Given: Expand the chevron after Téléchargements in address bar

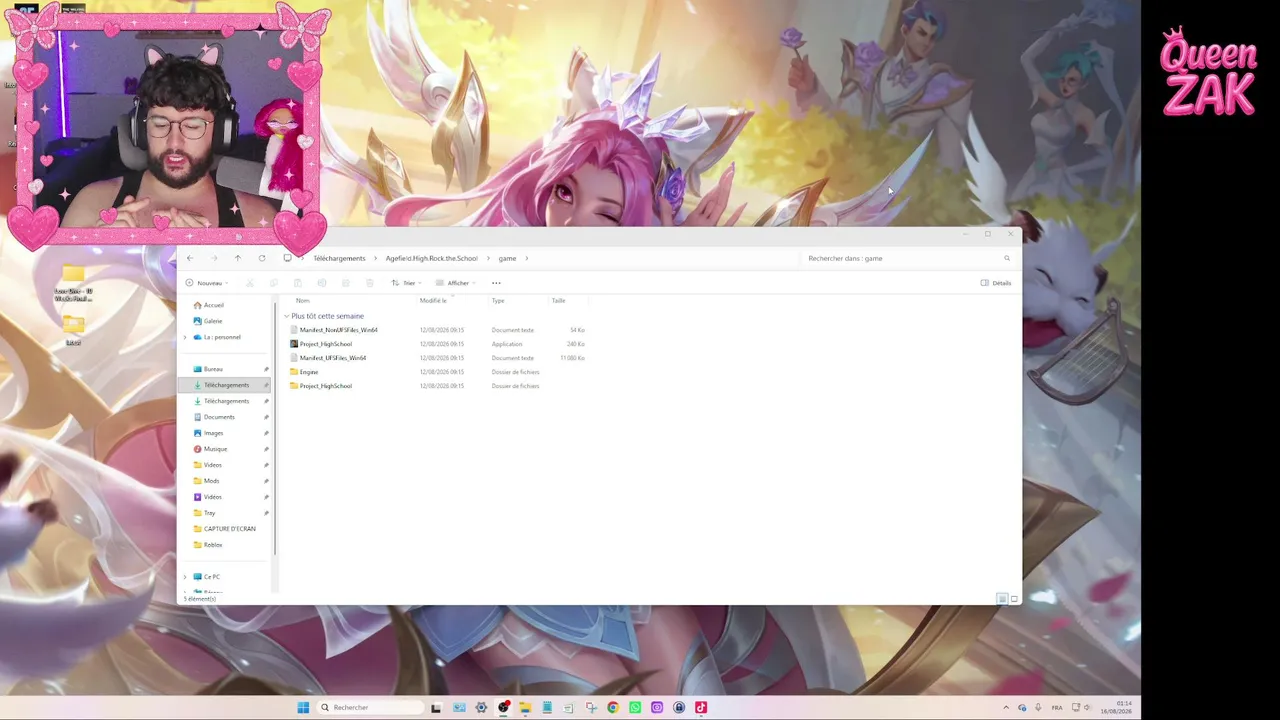Looking at the screenshot, I should click(x=376, y=258).
